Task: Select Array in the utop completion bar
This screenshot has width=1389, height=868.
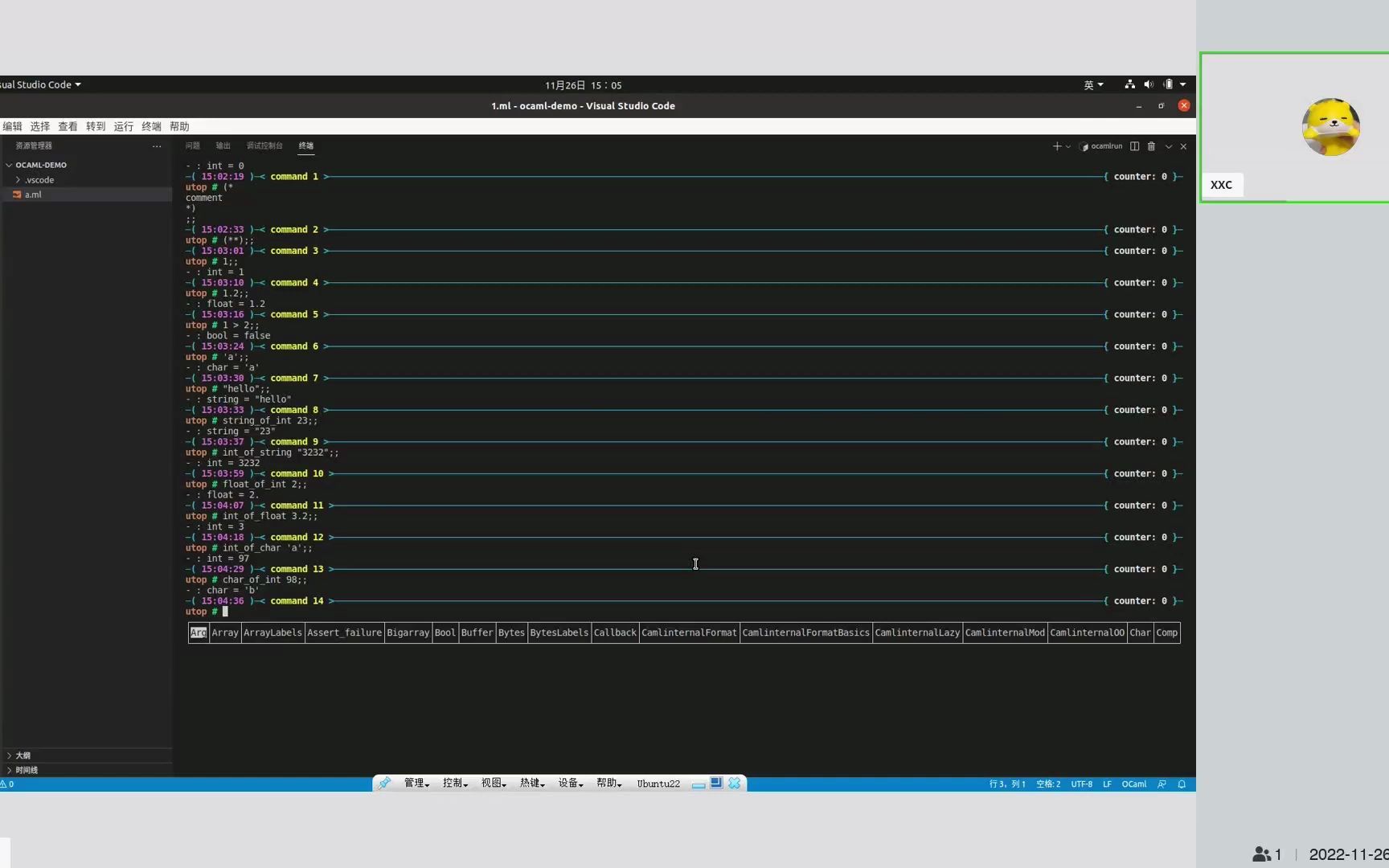Action: 225,633
